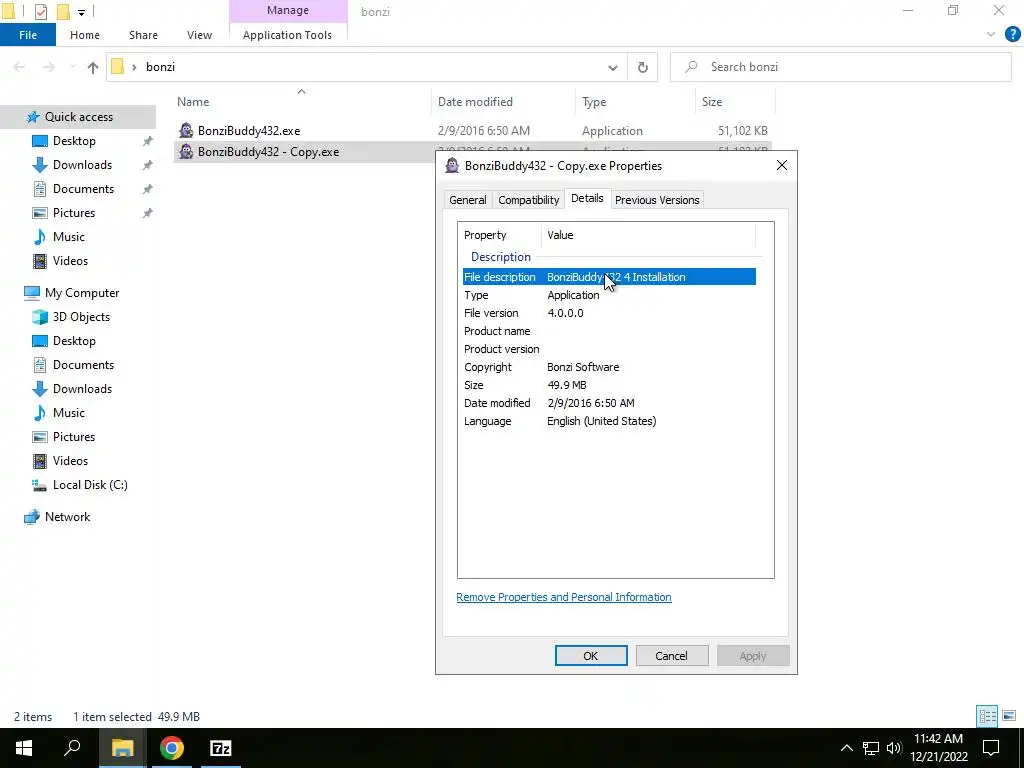Image resolution: width=1024 pixels, height=768 pixels.
Task: Click Remove Properties and Personal Information link
Action: click(x=564, y=597)
